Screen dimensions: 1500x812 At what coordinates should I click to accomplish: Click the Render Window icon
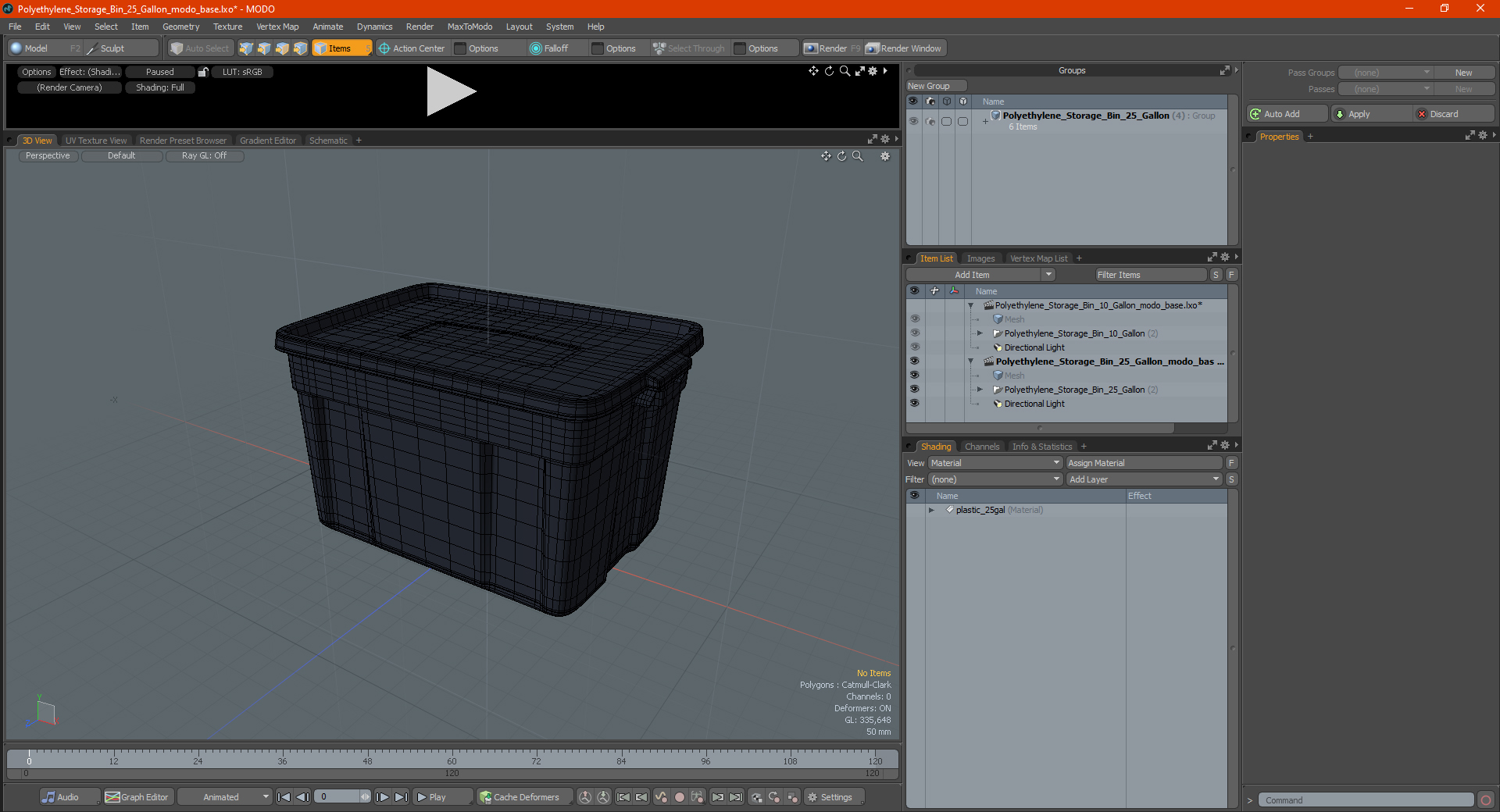pyautogui.click(x=904, y=48)
